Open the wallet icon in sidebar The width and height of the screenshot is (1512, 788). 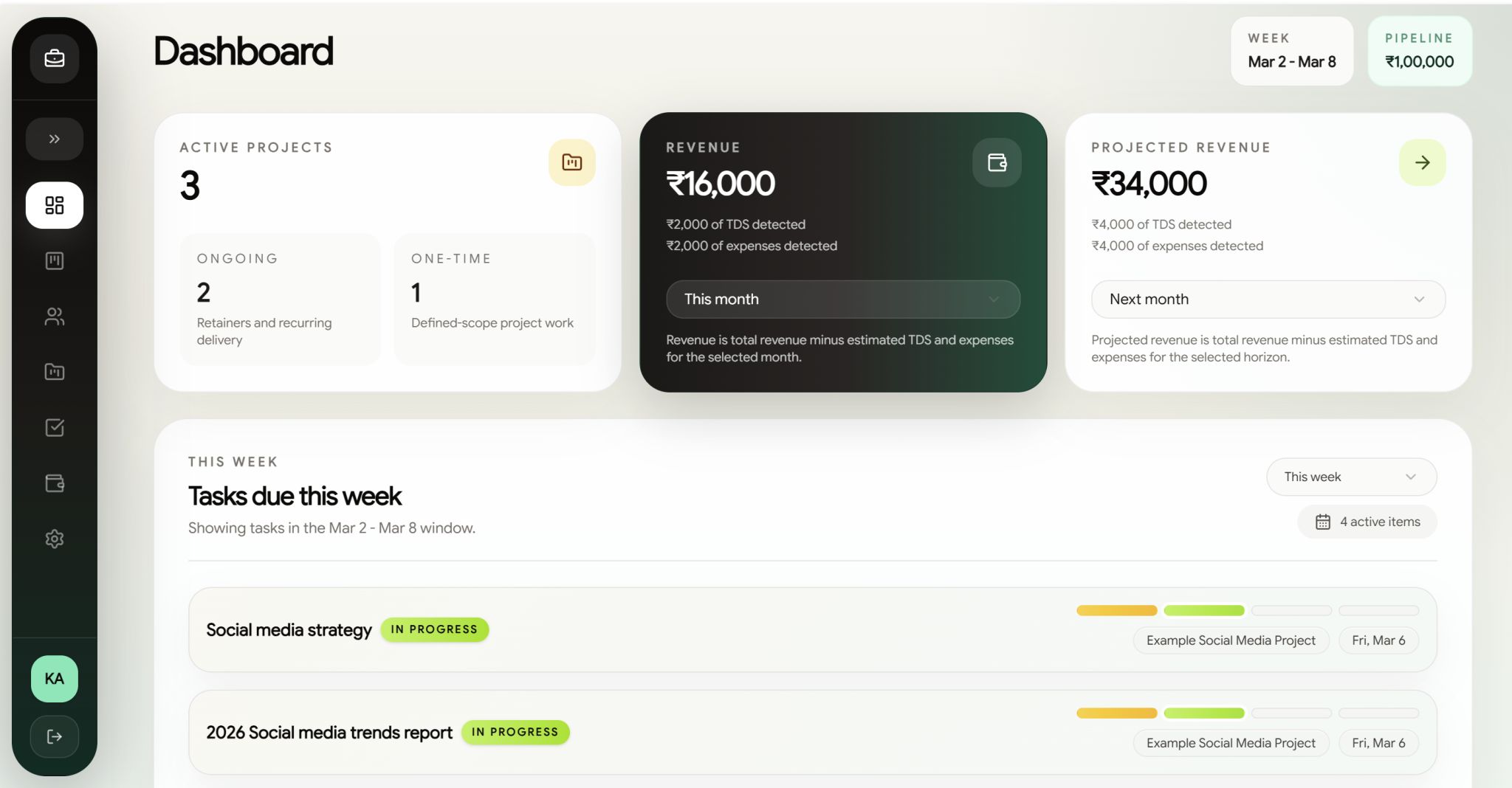[x=55, y=483]
